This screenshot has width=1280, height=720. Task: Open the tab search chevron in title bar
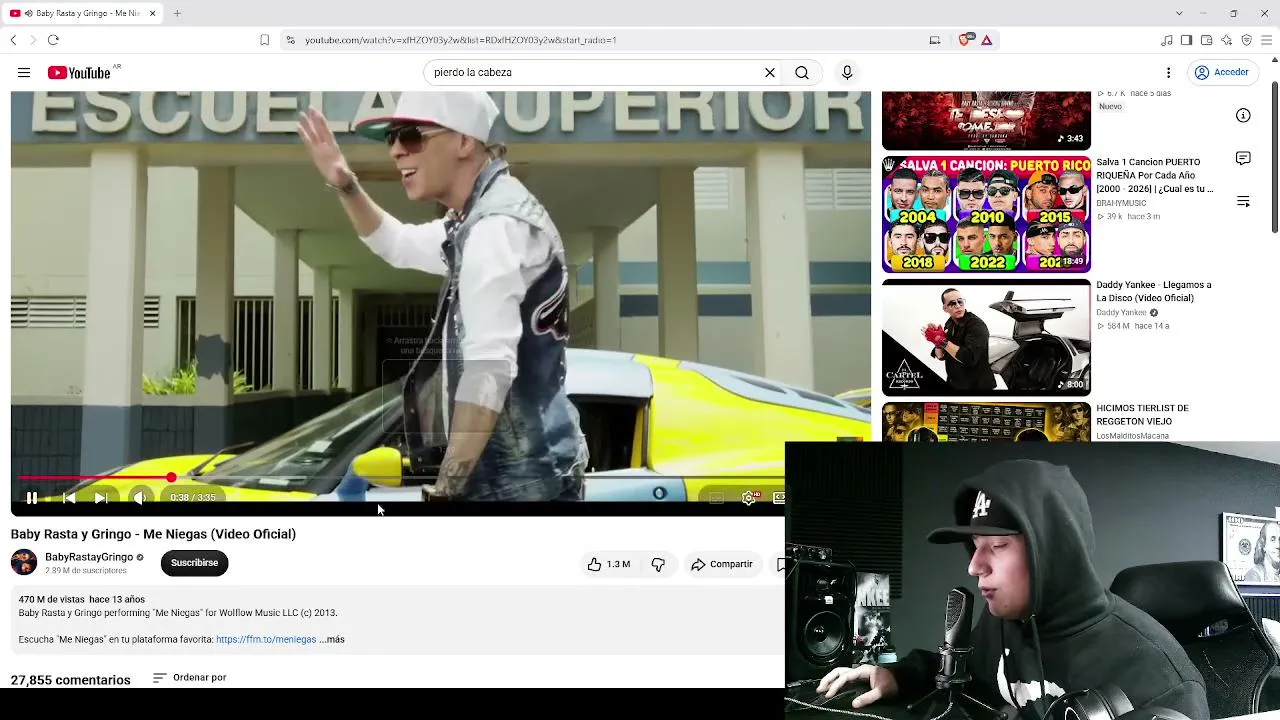coord(1179,13)
